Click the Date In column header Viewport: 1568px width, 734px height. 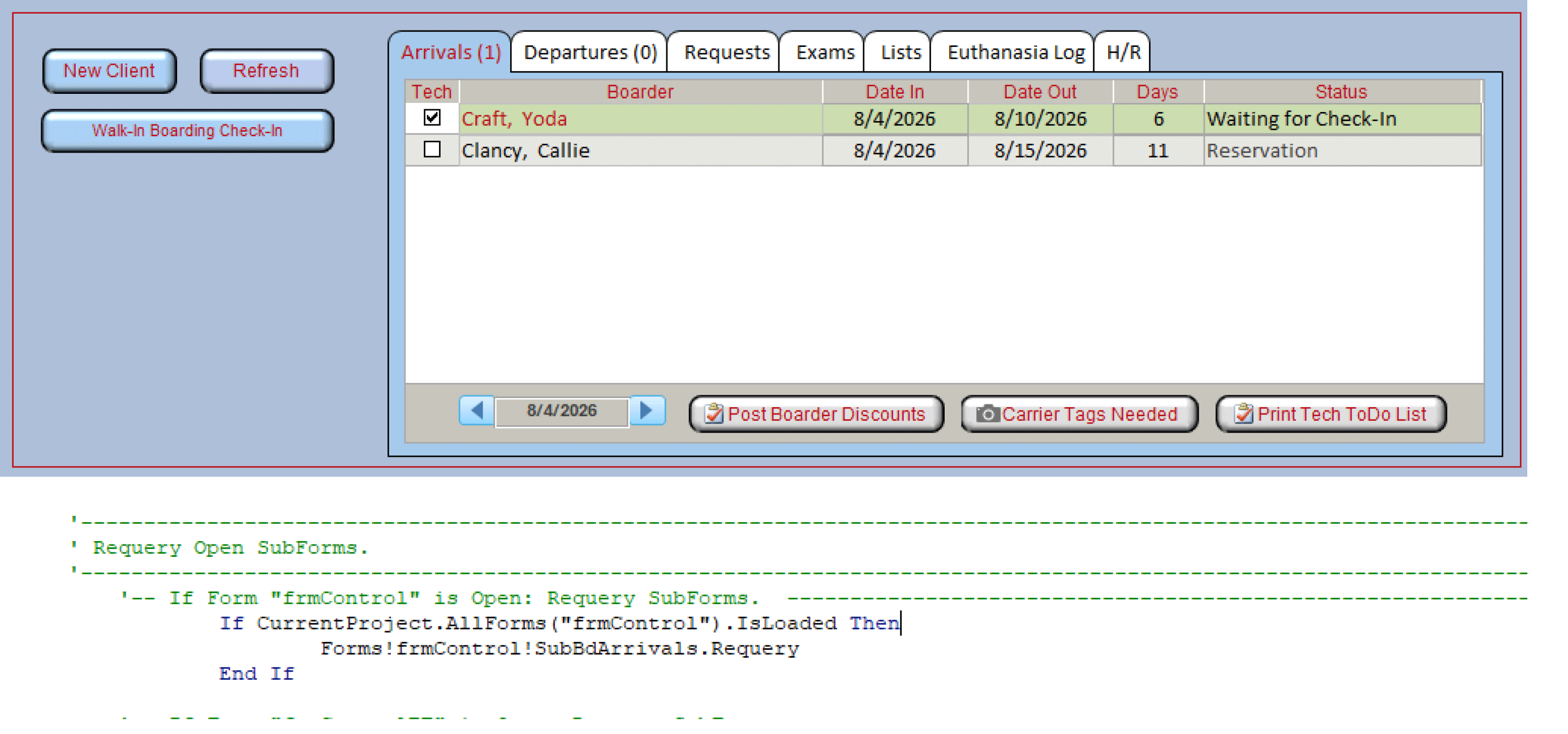pos(895,92)
